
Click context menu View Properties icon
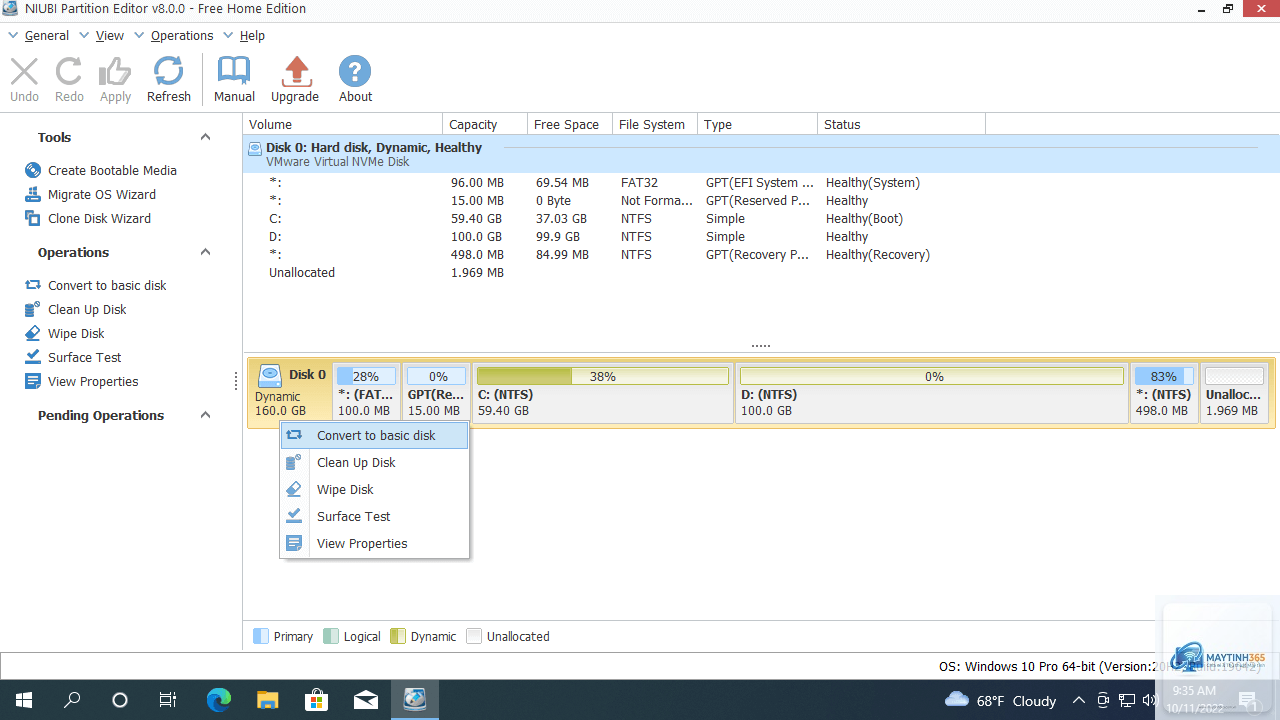point(294,543)
